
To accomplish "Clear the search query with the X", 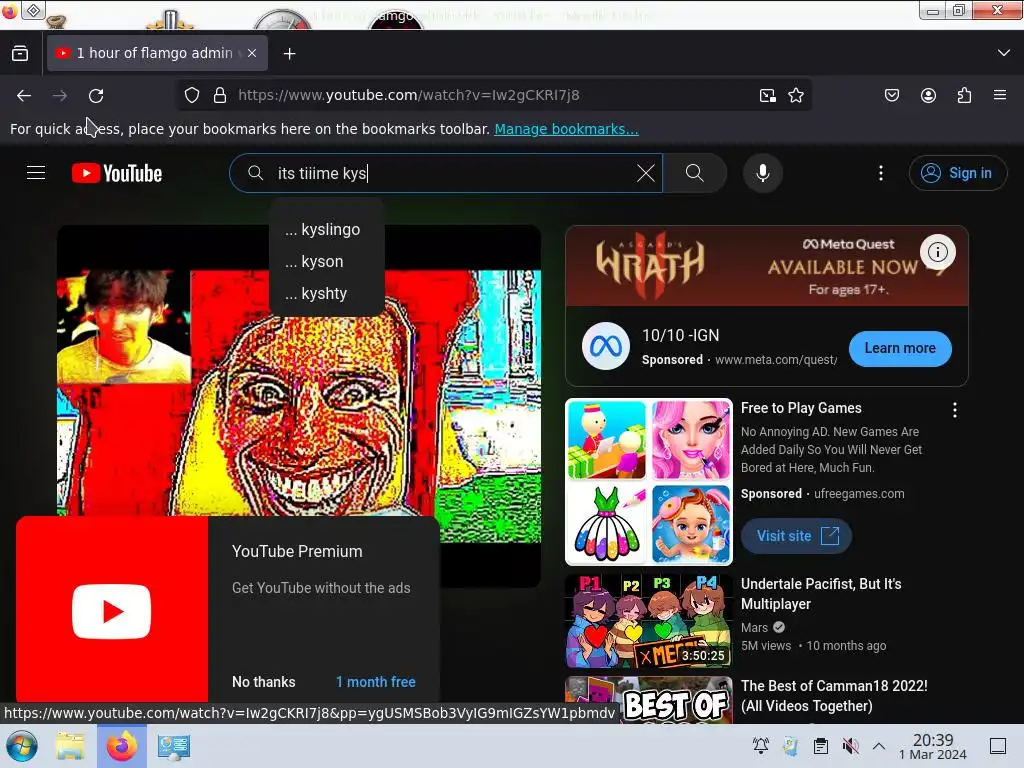I will (x=645, y=173).
